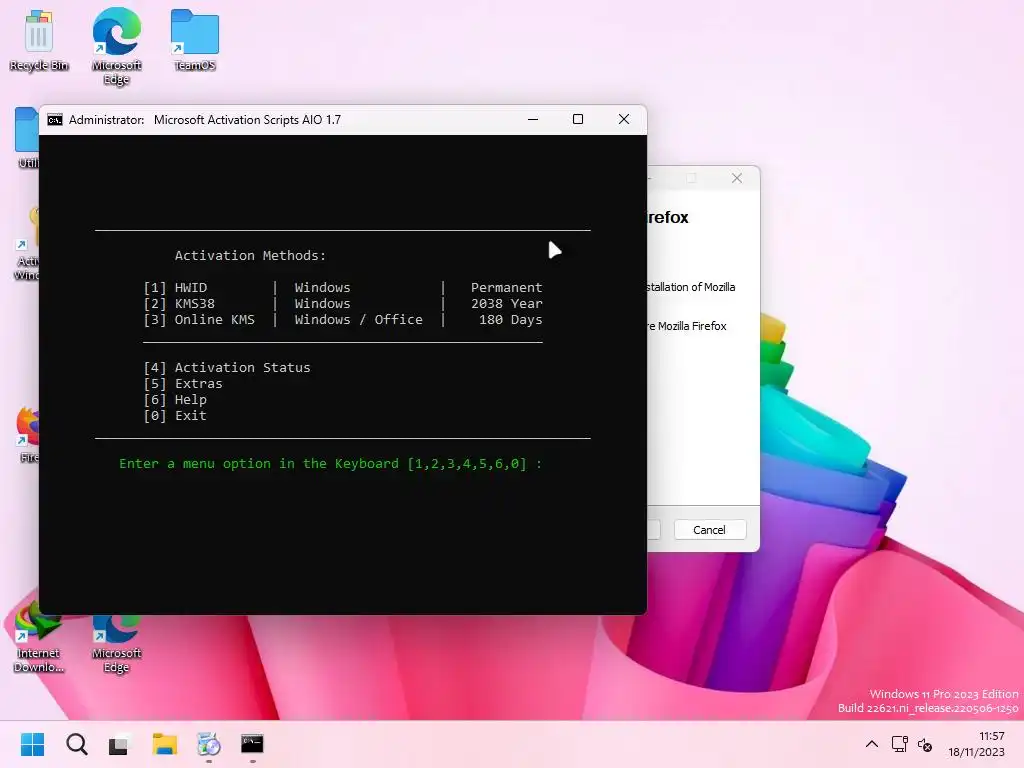
Task: Click the '[6] Help' line
Action: pyautogui.click(x=175, y=400)
